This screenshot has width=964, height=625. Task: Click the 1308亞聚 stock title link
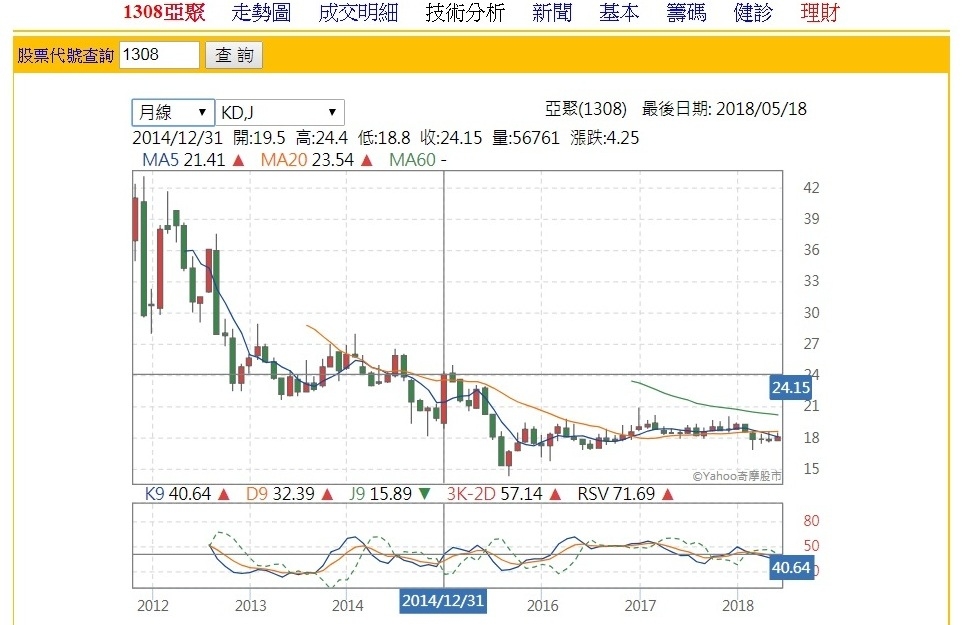164,12
